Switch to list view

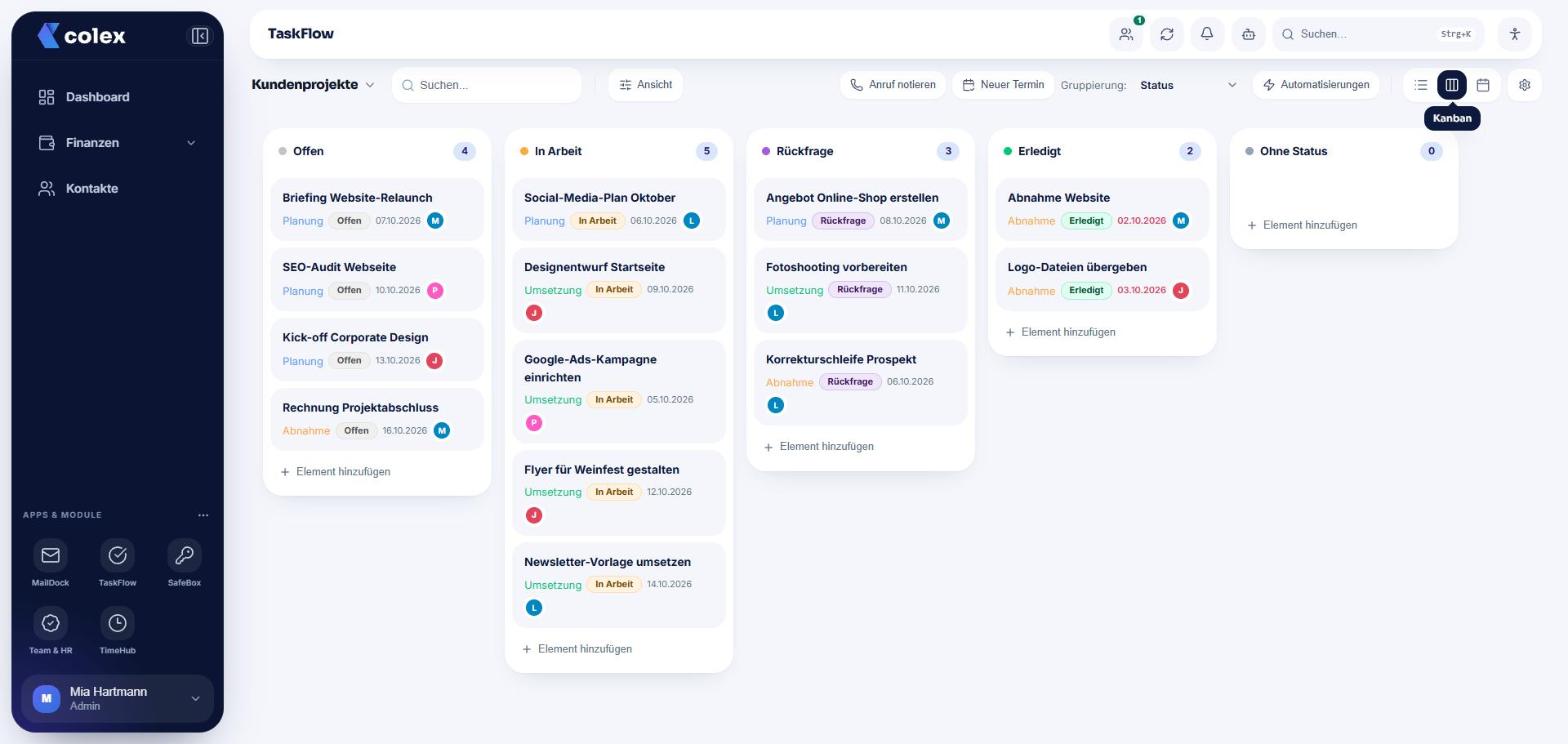pos(1421,85)
